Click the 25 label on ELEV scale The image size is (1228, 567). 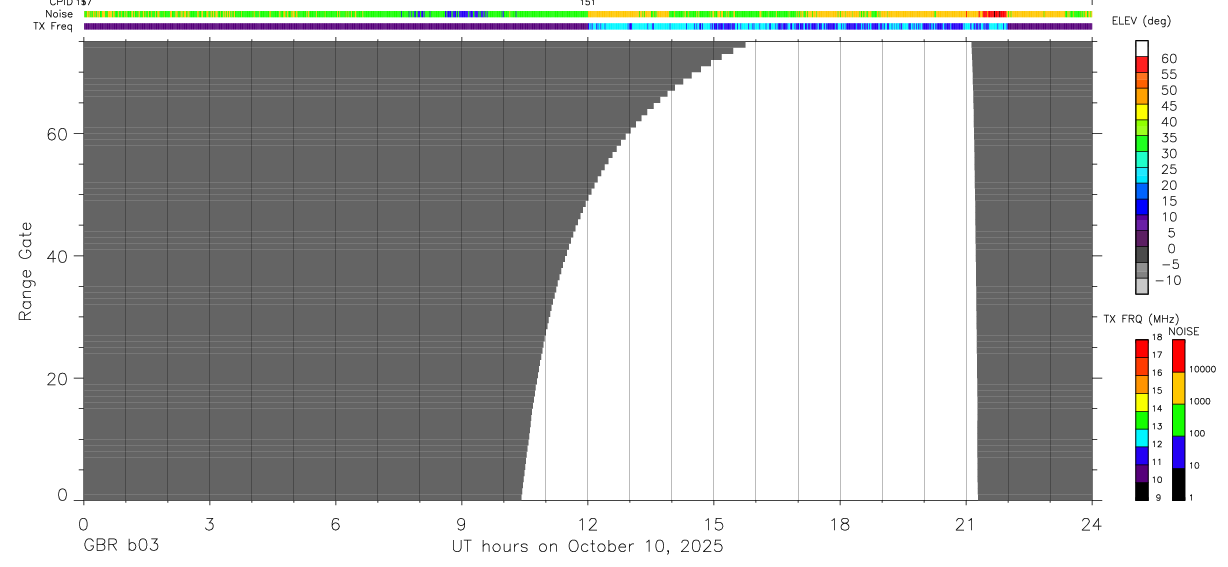click(x=1169, y=170)
